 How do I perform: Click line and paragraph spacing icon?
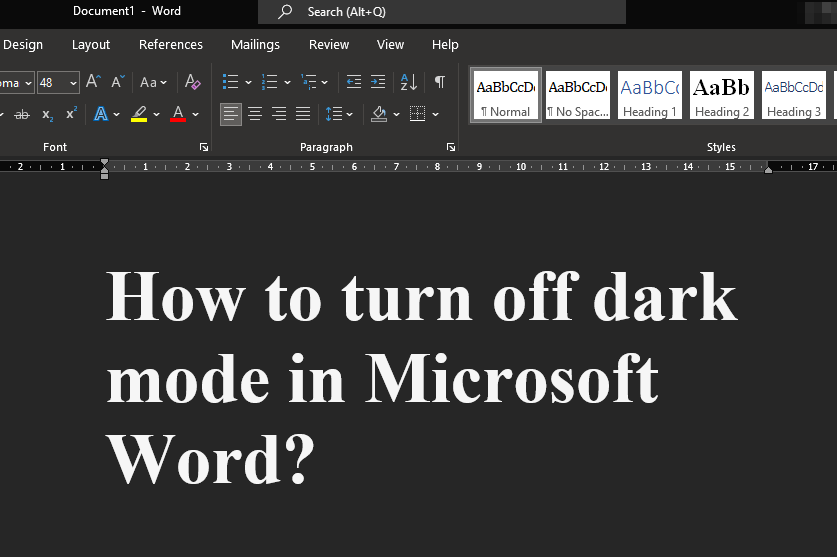click(x=334, y=114)
